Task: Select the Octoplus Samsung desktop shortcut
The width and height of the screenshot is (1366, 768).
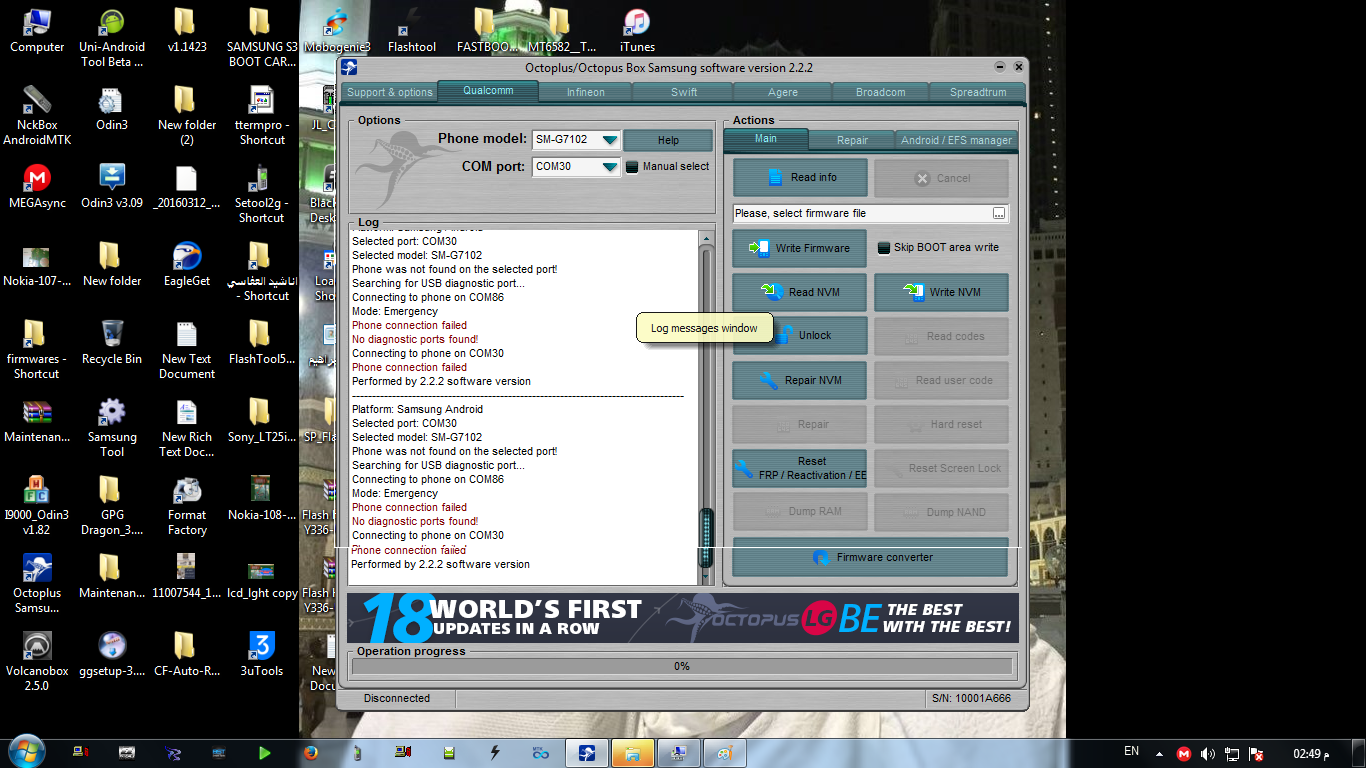Action: [37, 584]
